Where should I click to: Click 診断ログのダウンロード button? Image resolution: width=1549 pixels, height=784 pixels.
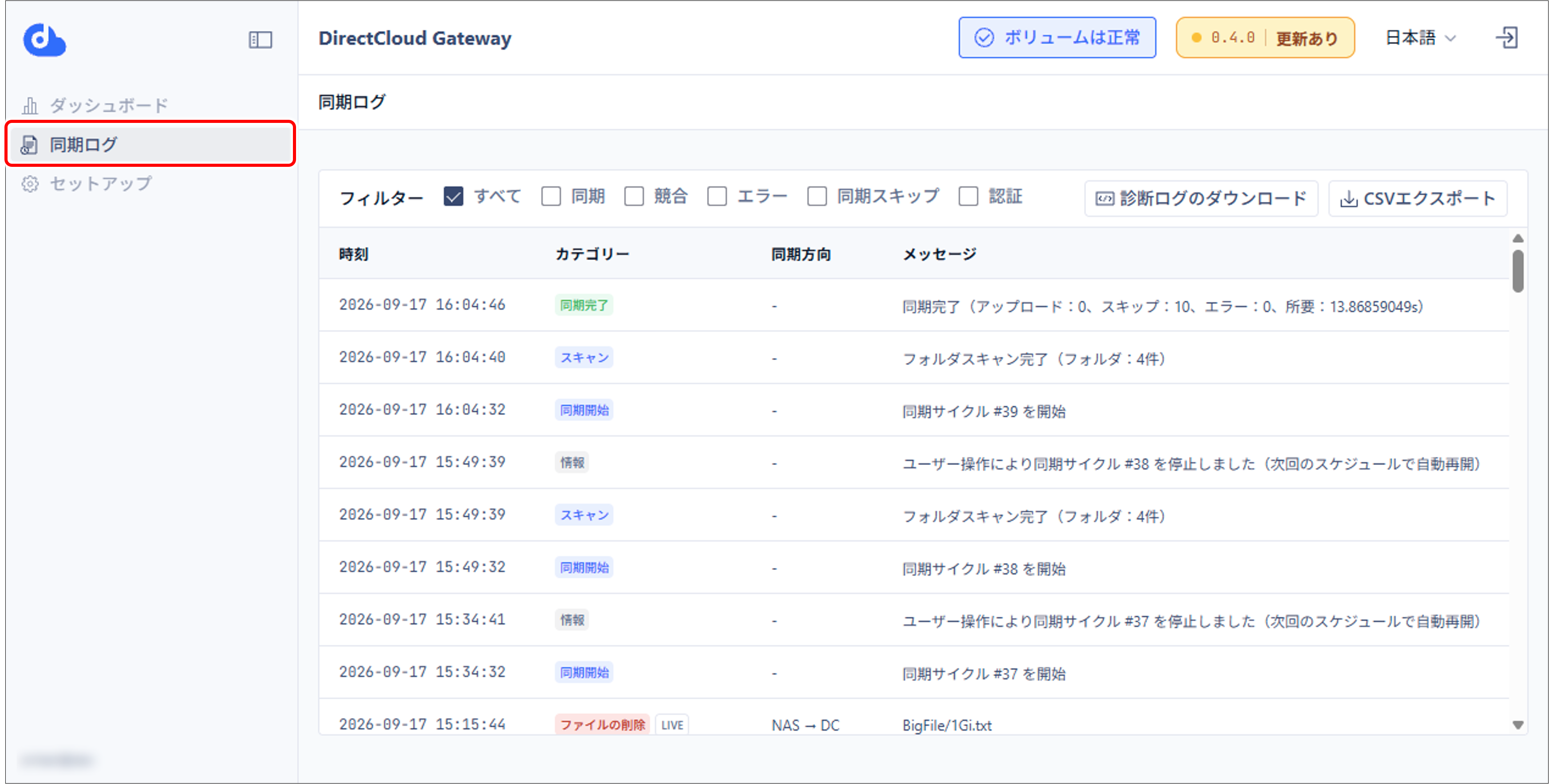point(1201,198)
